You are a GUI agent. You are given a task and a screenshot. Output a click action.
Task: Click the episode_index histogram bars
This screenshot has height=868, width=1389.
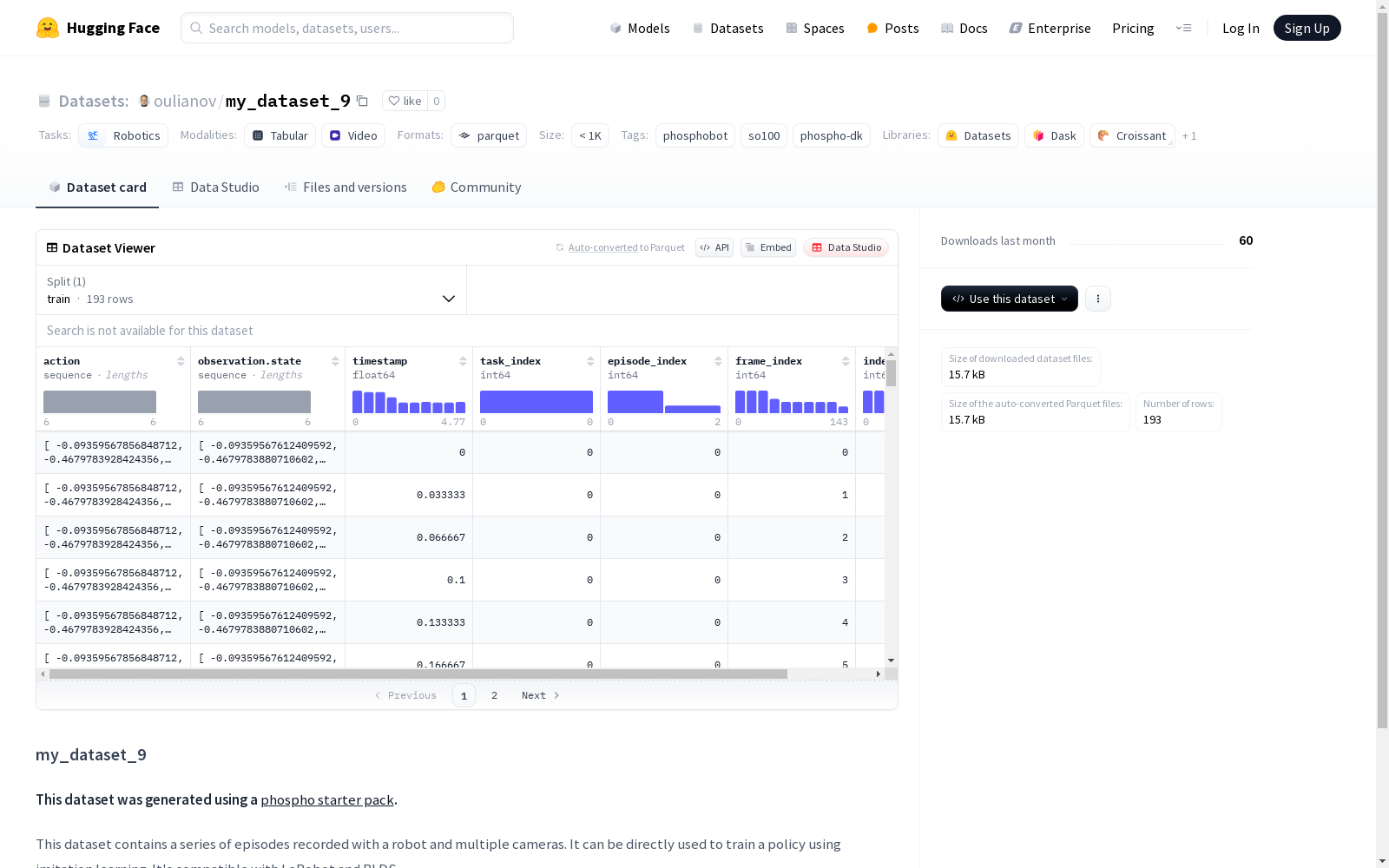(664, 402)
